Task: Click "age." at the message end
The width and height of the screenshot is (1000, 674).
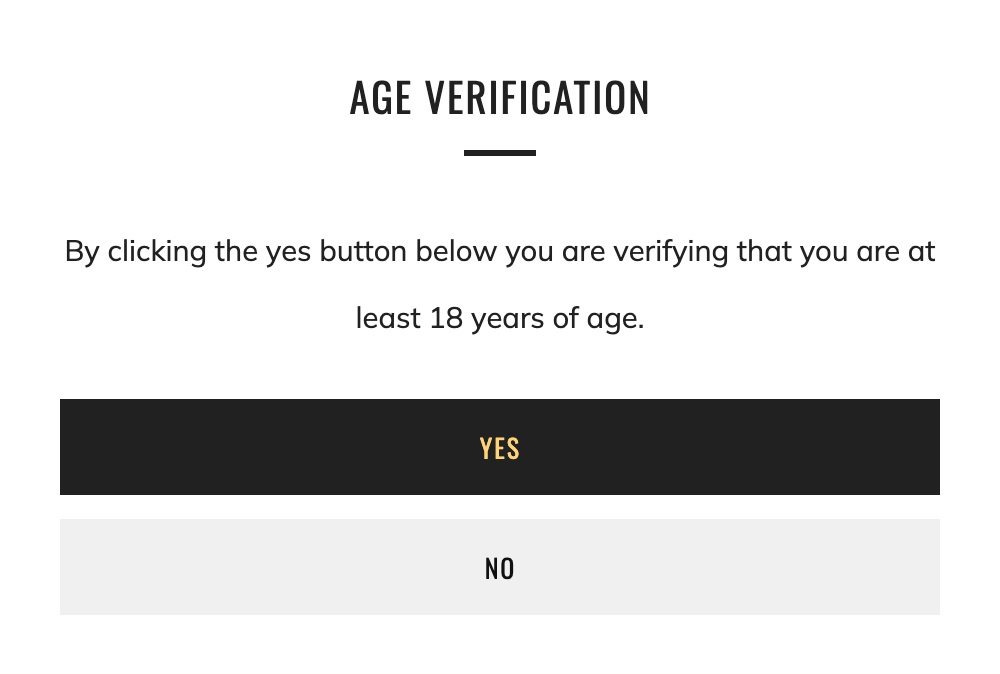Action: tap(614, 320)
